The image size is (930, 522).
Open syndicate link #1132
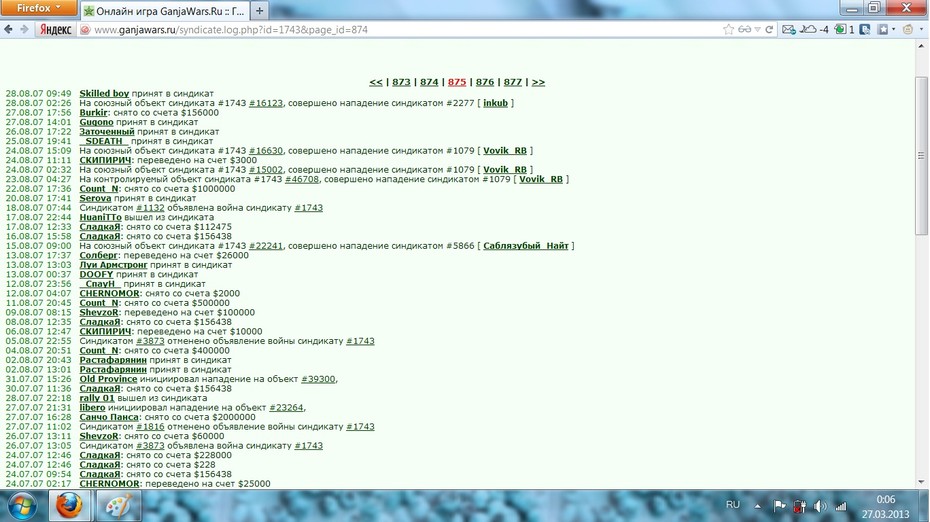tap(150, 208)
